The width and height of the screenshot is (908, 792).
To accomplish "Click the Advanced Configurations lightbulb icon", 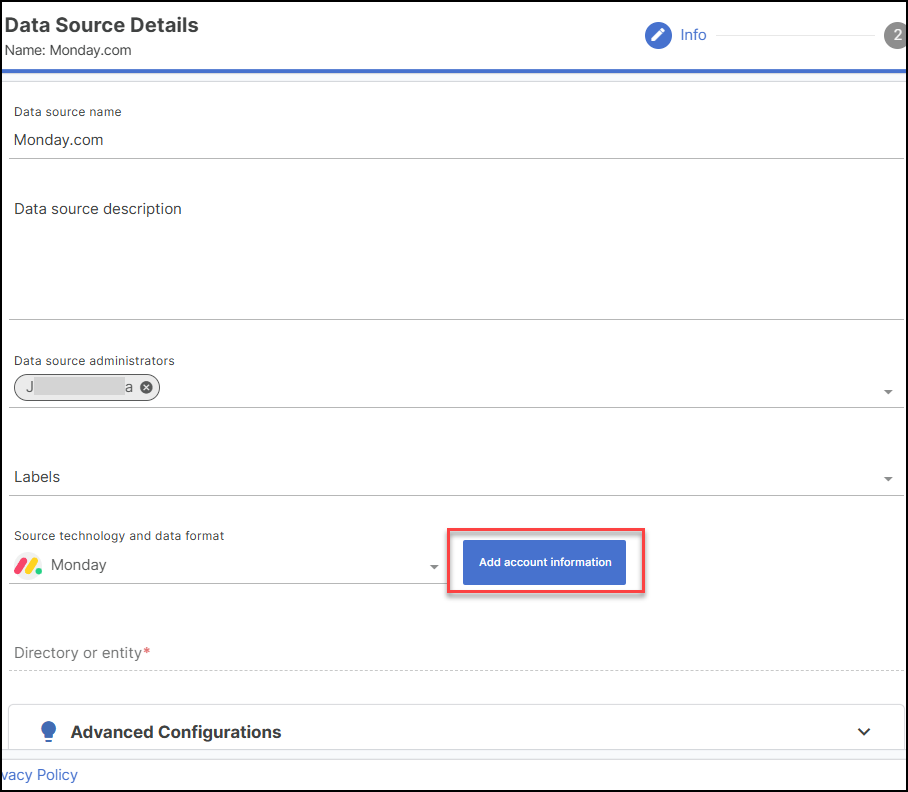I will click(48, 732).
